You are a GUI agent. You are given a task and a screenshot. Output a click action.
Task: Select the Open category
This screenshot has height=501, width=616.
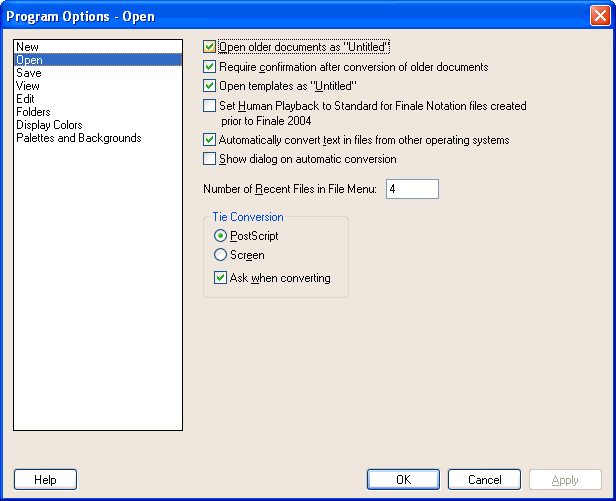[x=98, y=60]
